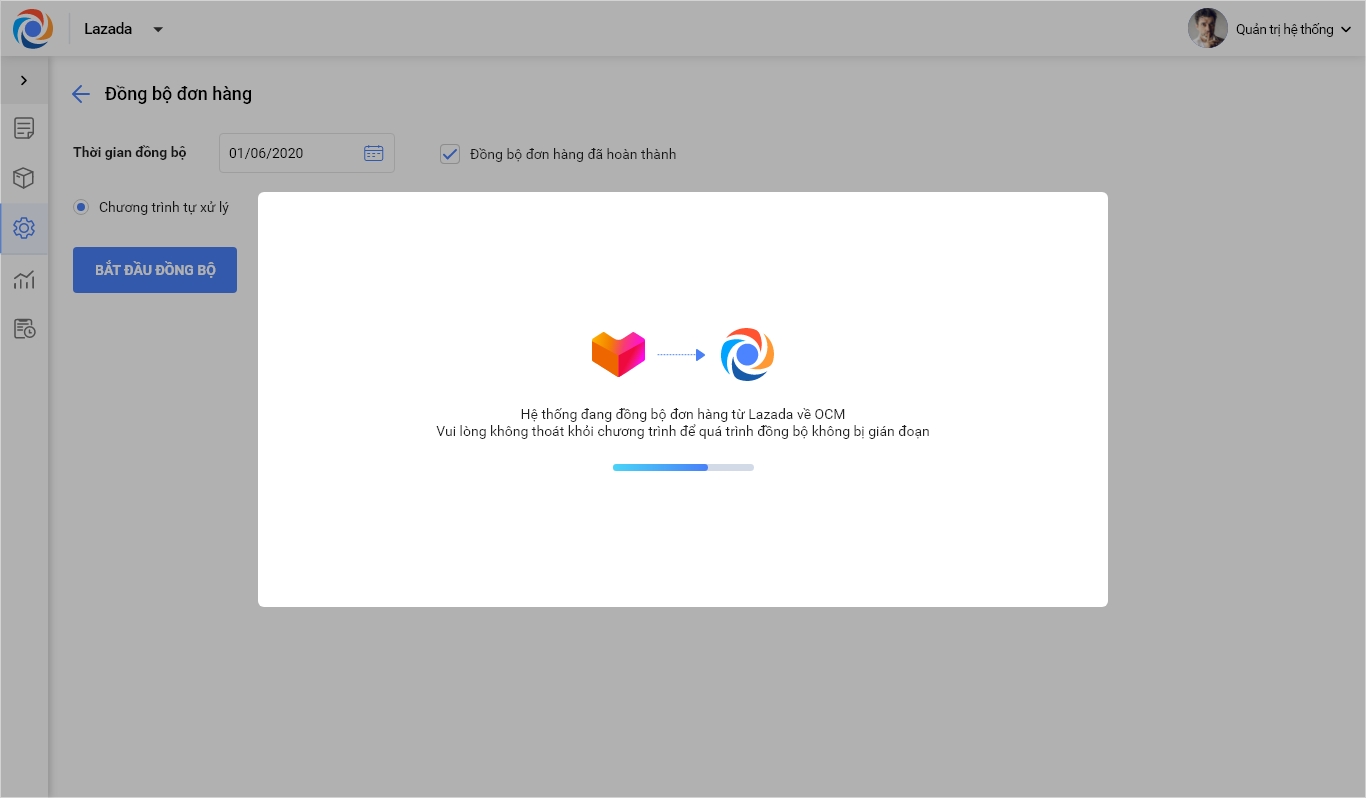Open the 'Quản trị hệ thống' account menu
This screenshot has width=1366, height=798.
click(1293, 29)
